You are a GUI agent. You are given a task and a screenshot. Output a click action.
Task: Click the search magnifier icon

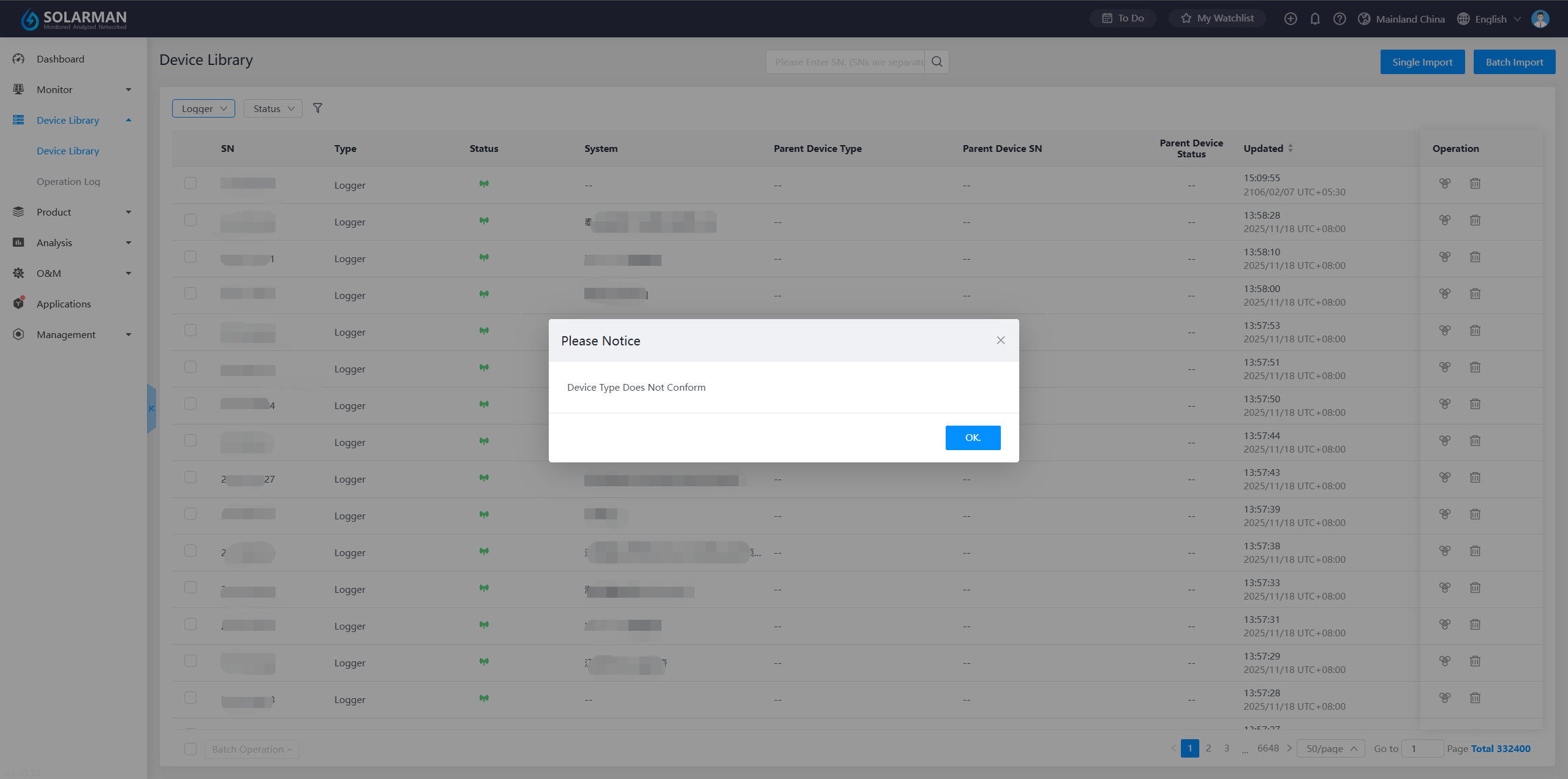[937, 62]
